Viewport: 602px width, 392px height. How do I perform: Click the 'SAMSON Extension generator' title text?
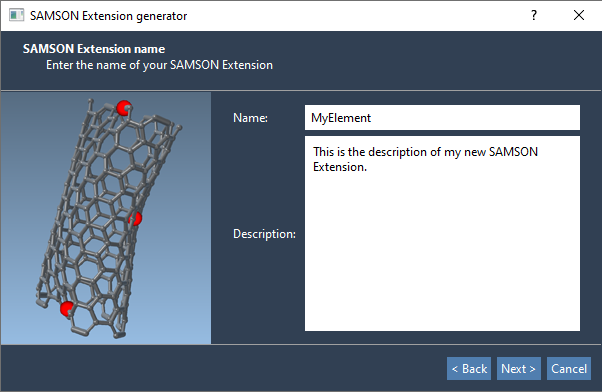tap(109, 16)
